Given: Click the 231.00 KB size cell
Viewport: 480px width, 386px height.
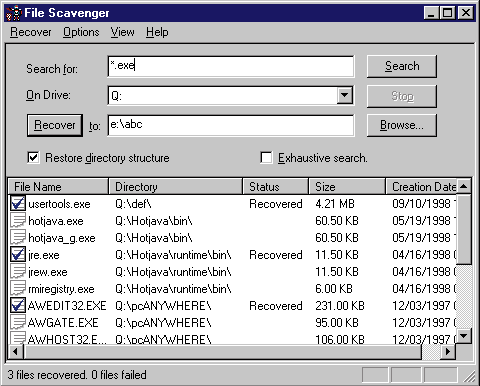Looking at the screenshot, I should click(340, 306).
